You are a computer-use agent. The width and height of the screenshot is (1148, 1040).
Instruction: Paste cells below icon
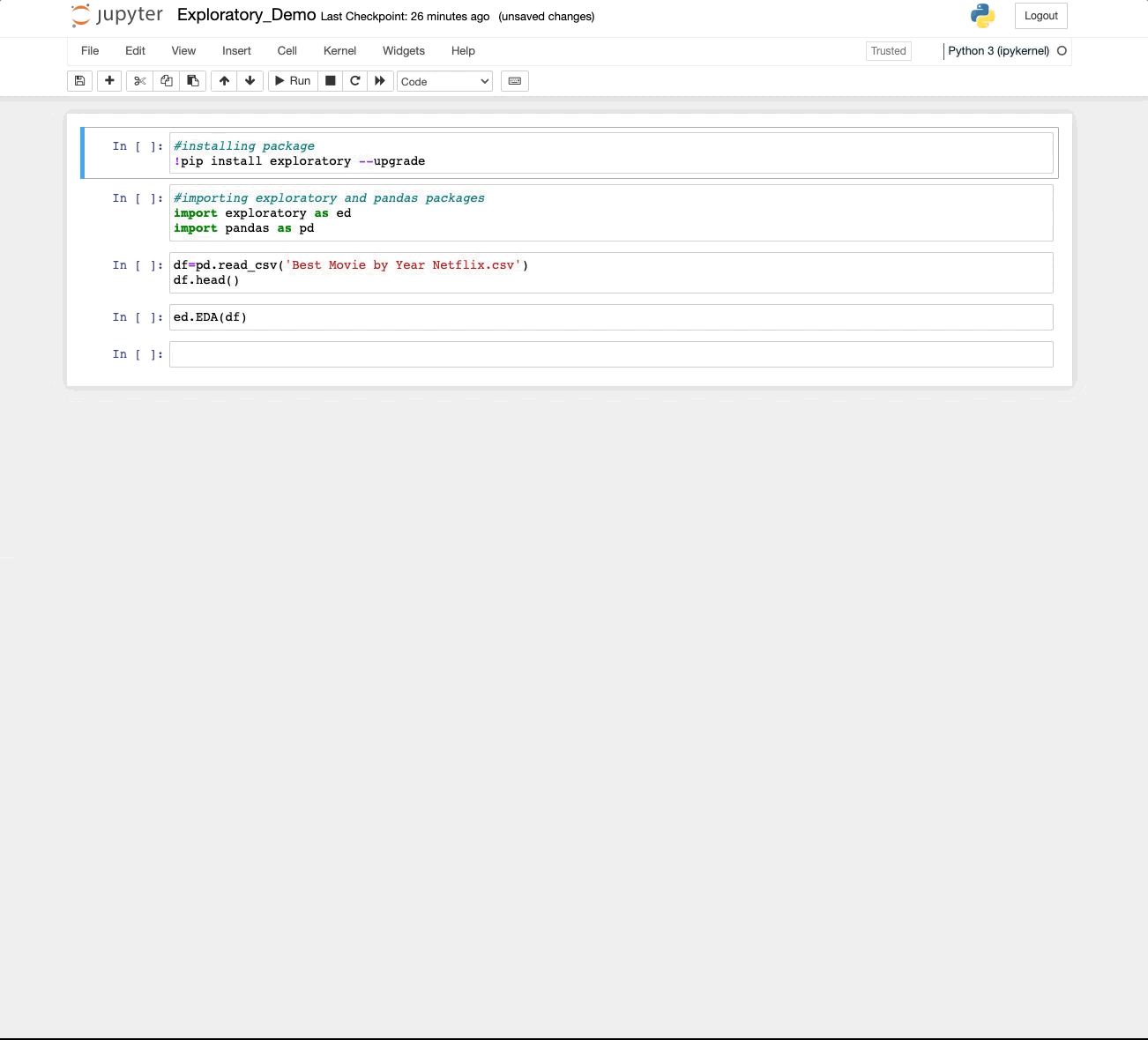(192, 81)
